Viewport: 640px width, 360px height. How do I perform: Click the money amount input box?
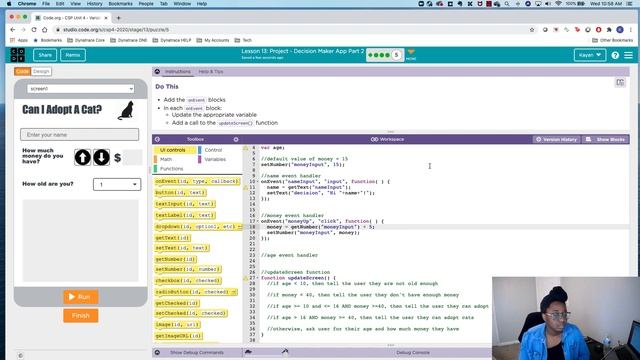(133, 158)
